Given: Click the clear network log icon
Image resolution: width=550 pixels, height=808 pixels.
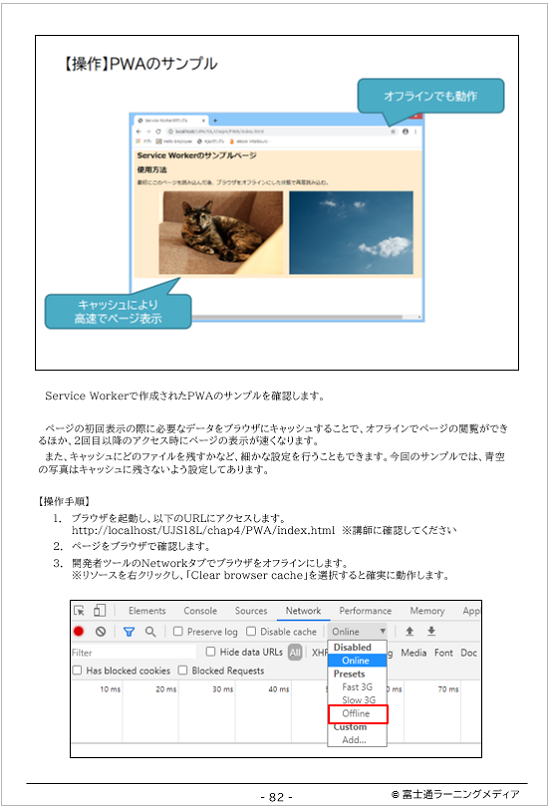Looking at the screenshot, I should [101, 631].
